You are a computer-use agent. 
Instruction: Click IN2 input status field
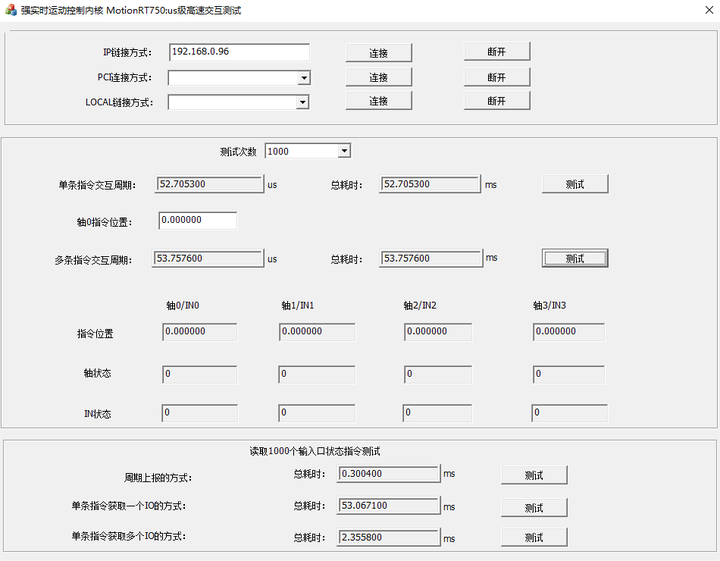click(437, 413)
